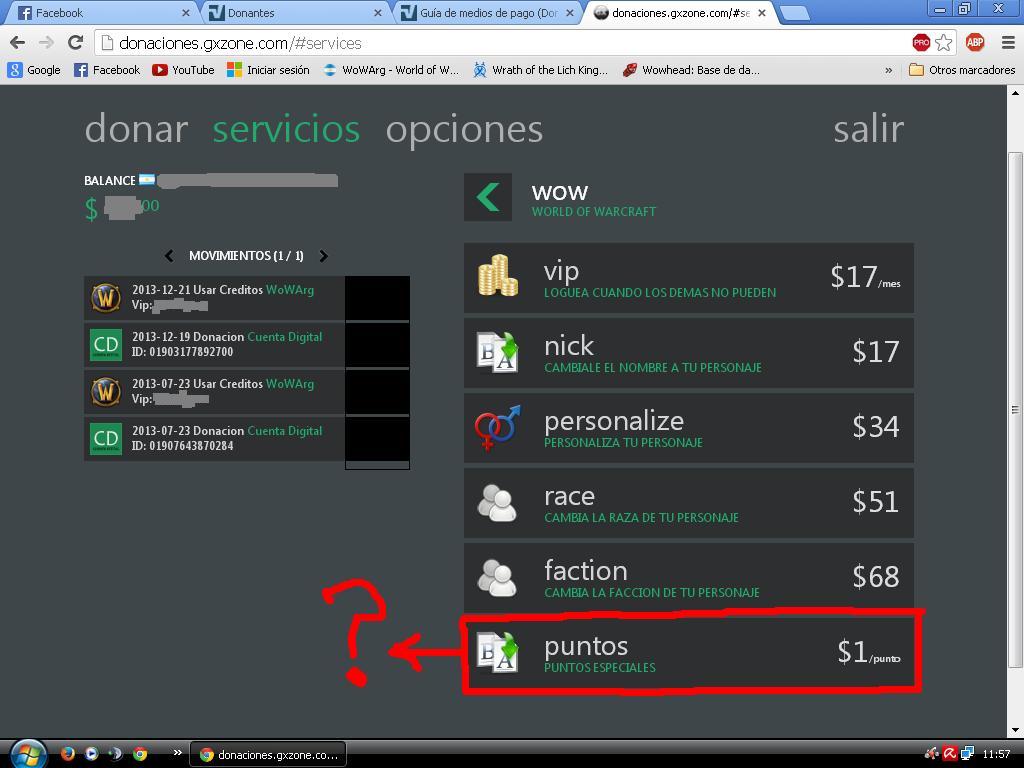
Task: Open the AdBlock Plus extension icon
Action: 975,42
